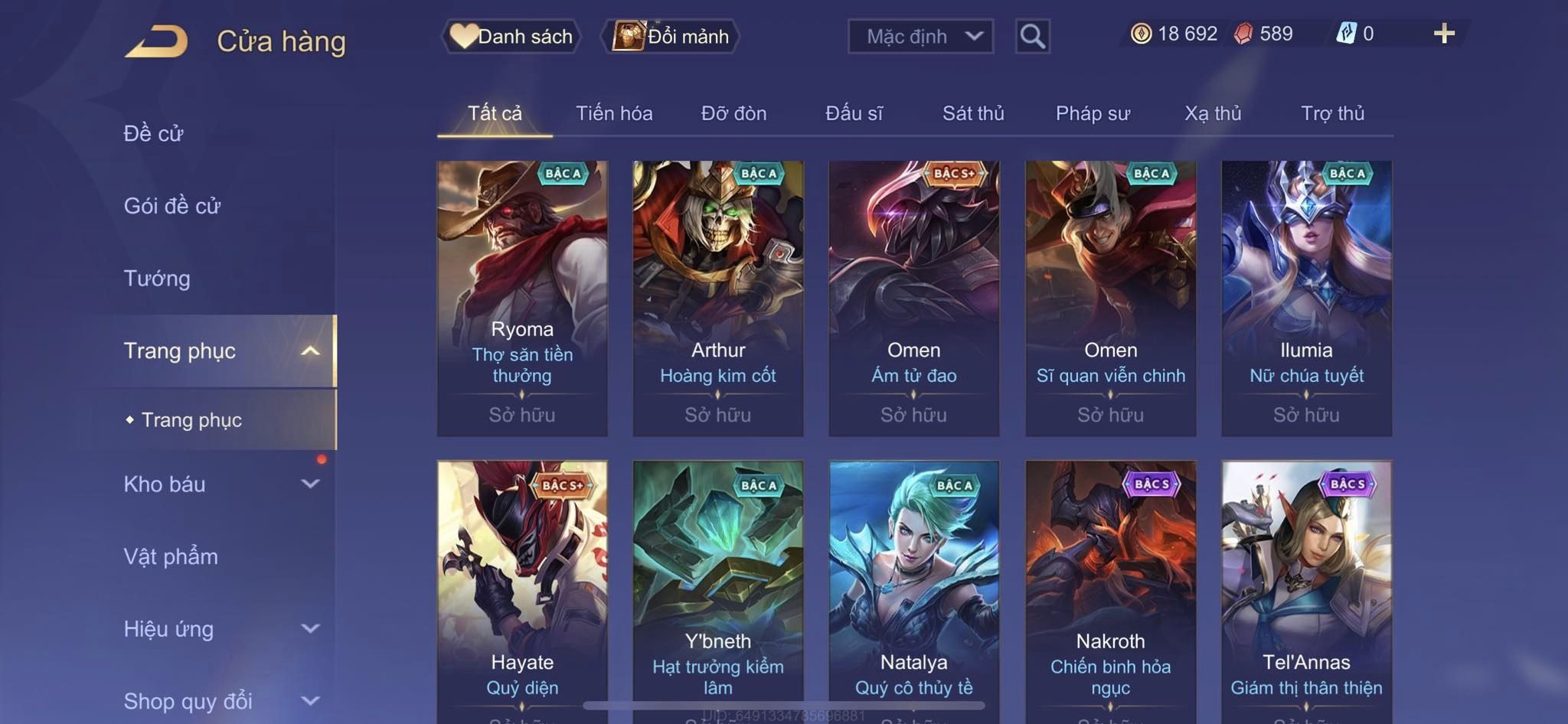The width and height of the screenshot is (1568, 724).
Task: Open Danh sách wishlist heart button
Action: tap(511, 36)
